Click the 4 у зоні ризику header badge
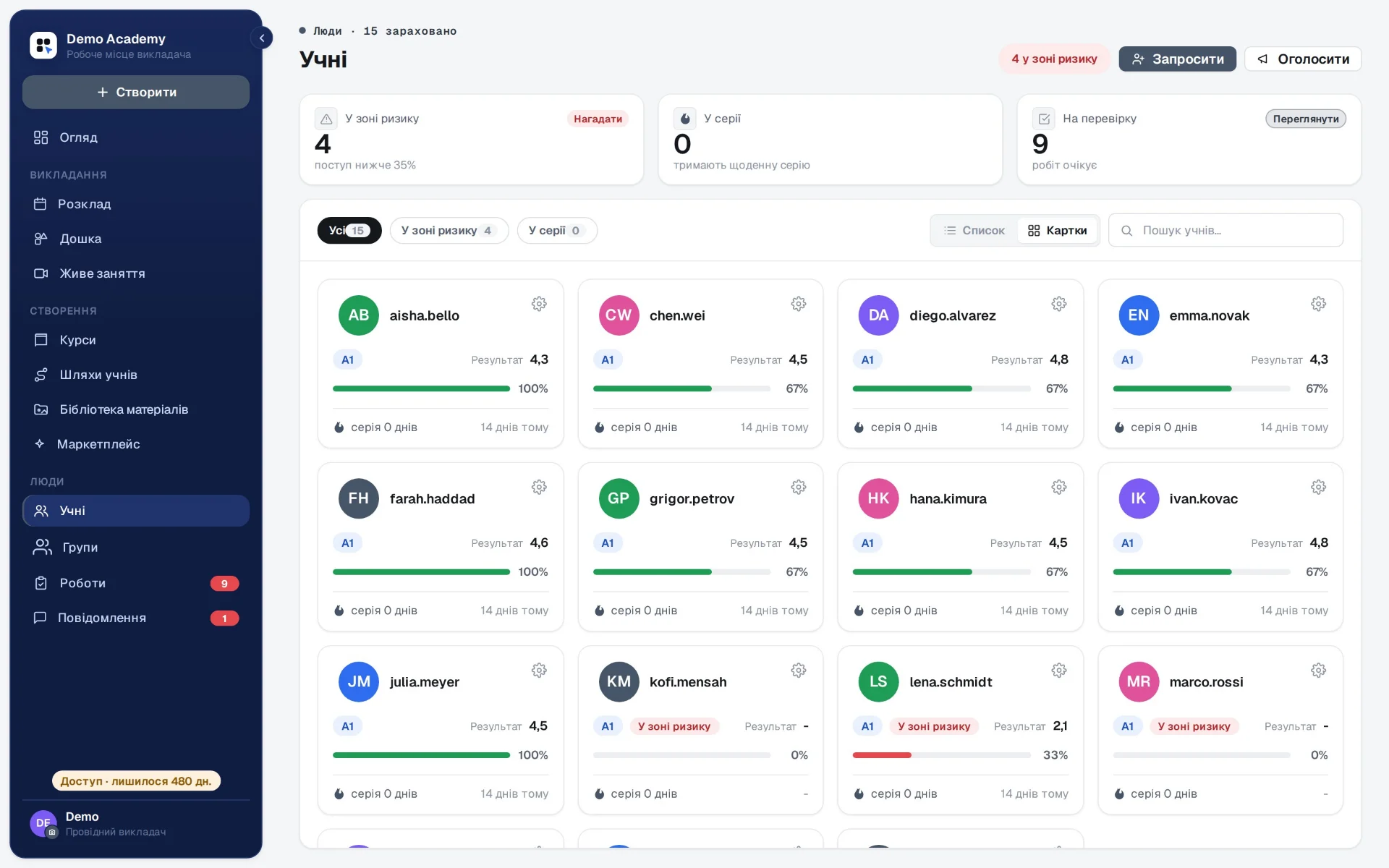 point(1054,59)
